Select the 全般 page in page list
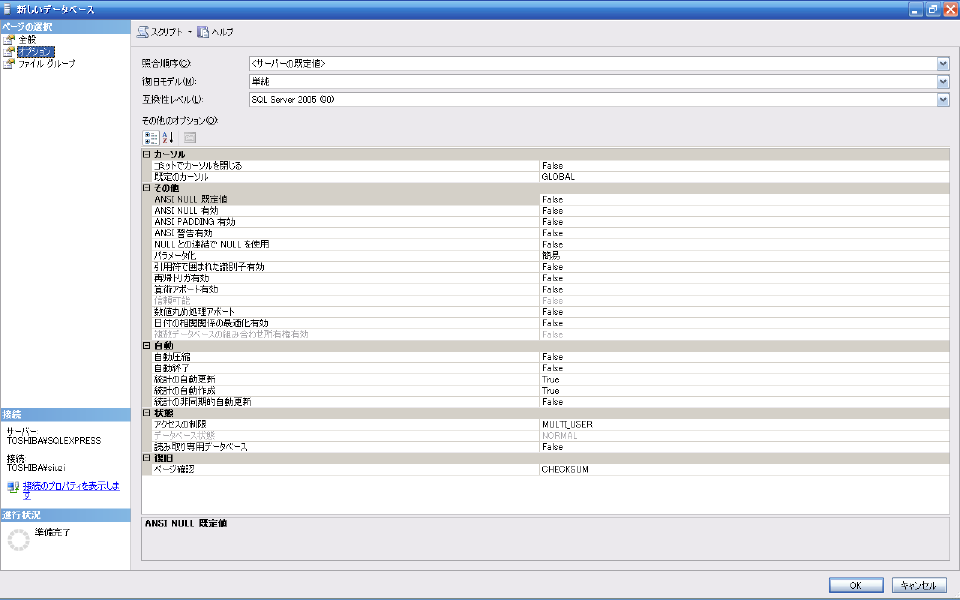This screenshot has width=960, height=600. 28,39
